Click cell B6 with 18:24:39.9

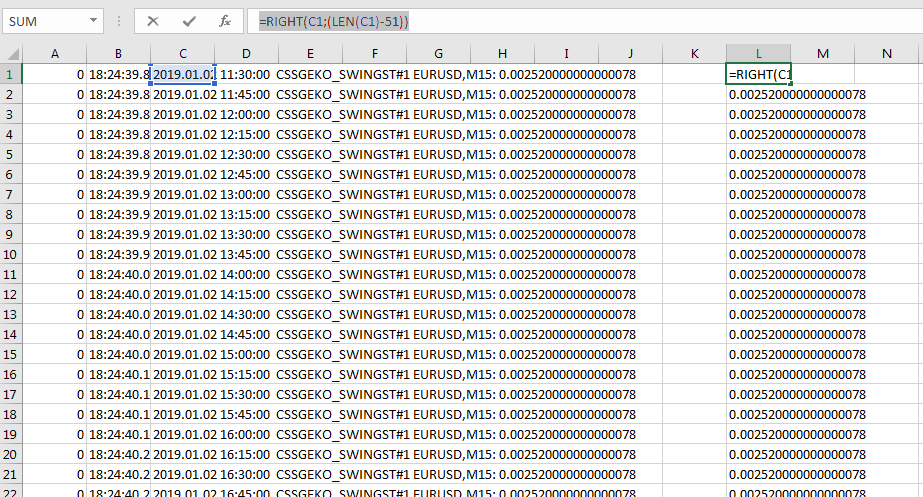[118, 174]
